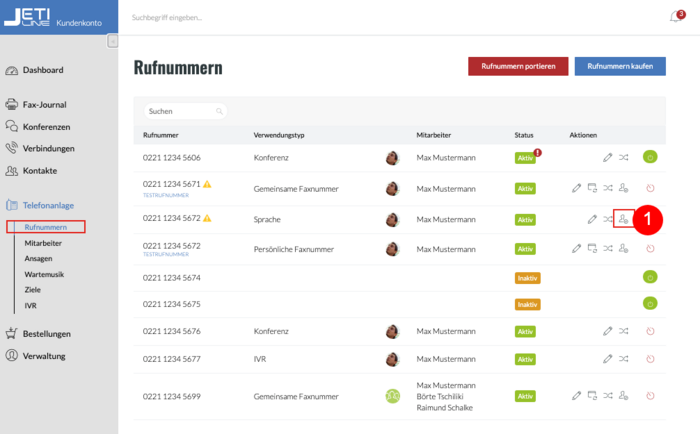Open Mitarbeiter in the sidebar submenu
700x434 pixels.
coord(43,243)
